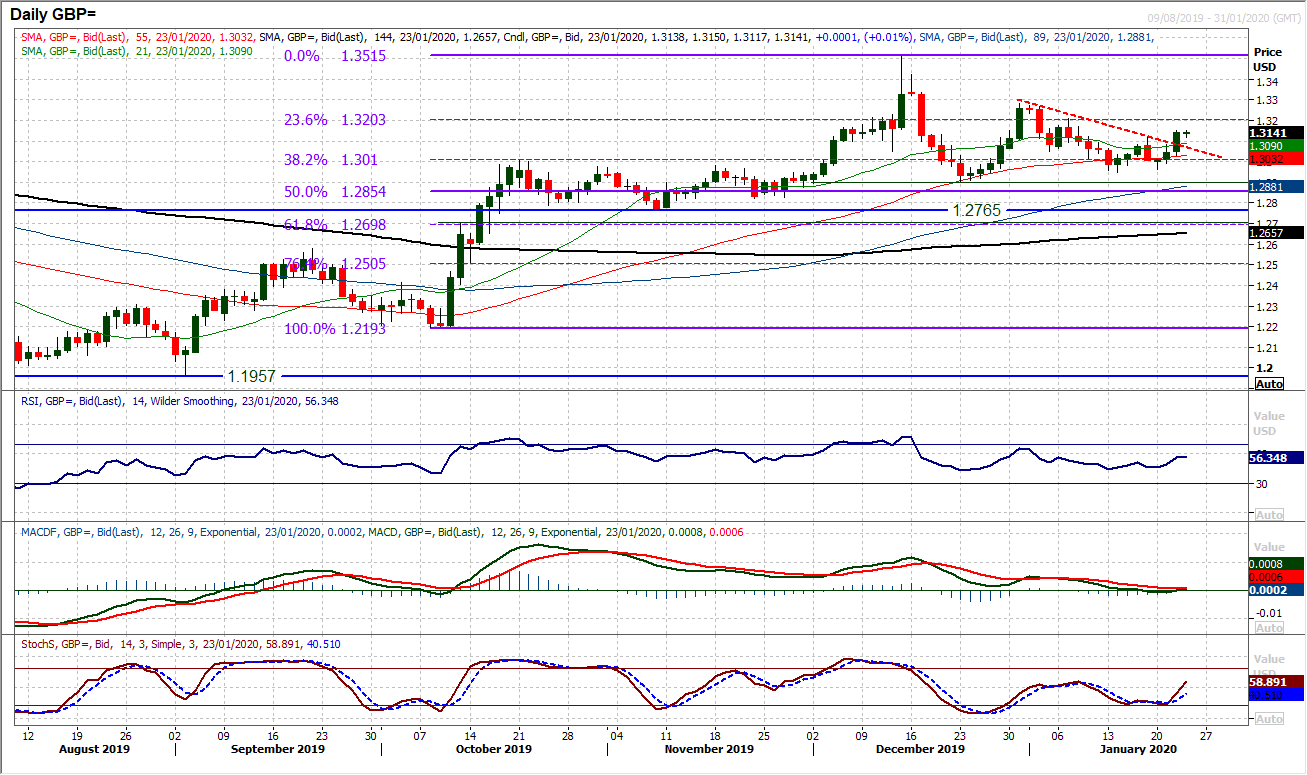This screenshot has width=1307, height=775.
Task: Toggle Auto scaling on the price axis
Action: (1268, 383)
